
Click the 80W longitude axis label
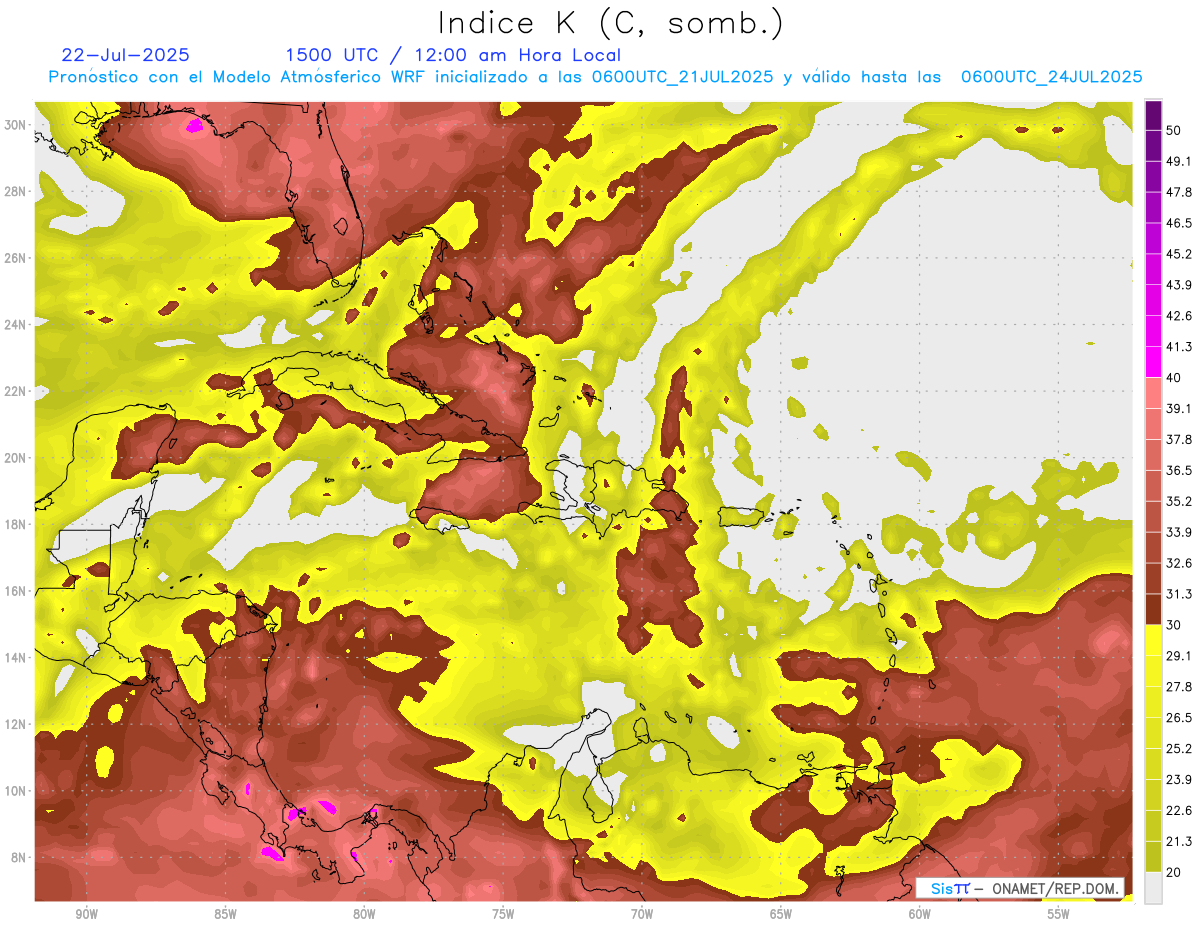point(364,915)
